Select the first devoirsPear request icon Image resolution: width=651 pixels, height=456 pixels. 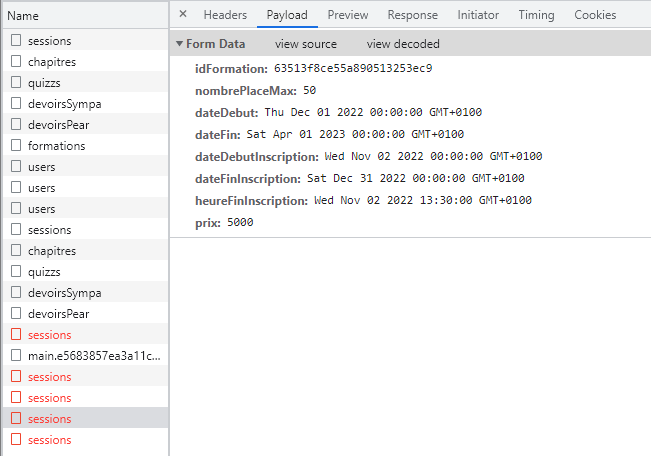point(16,125)
